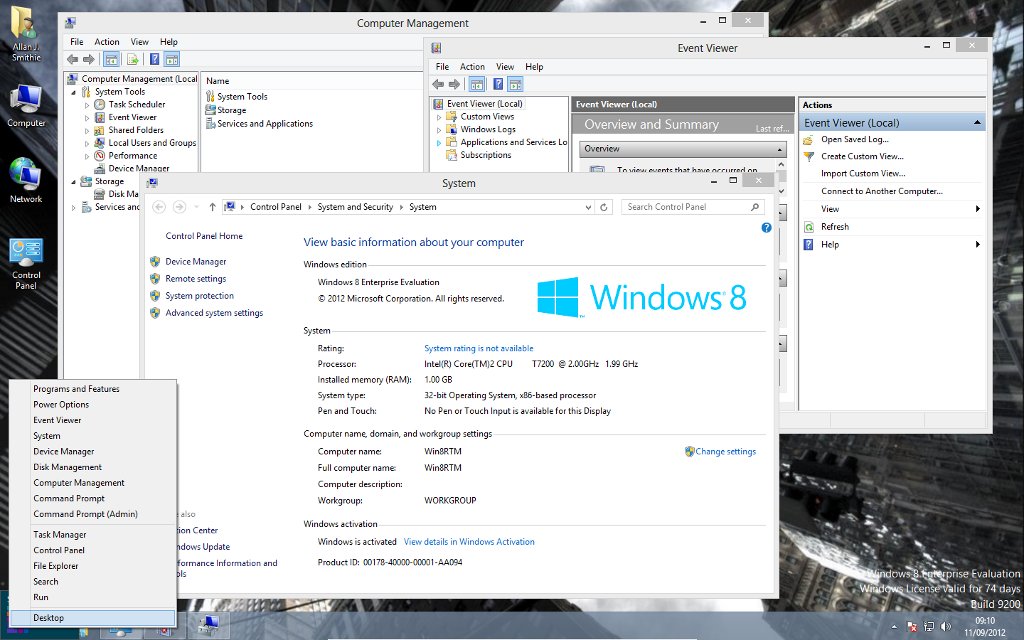This screenshot has height=640, width=1024.
Task: Click blue Help icon in Computer Management toolbar
Action: tap(154, 59)
